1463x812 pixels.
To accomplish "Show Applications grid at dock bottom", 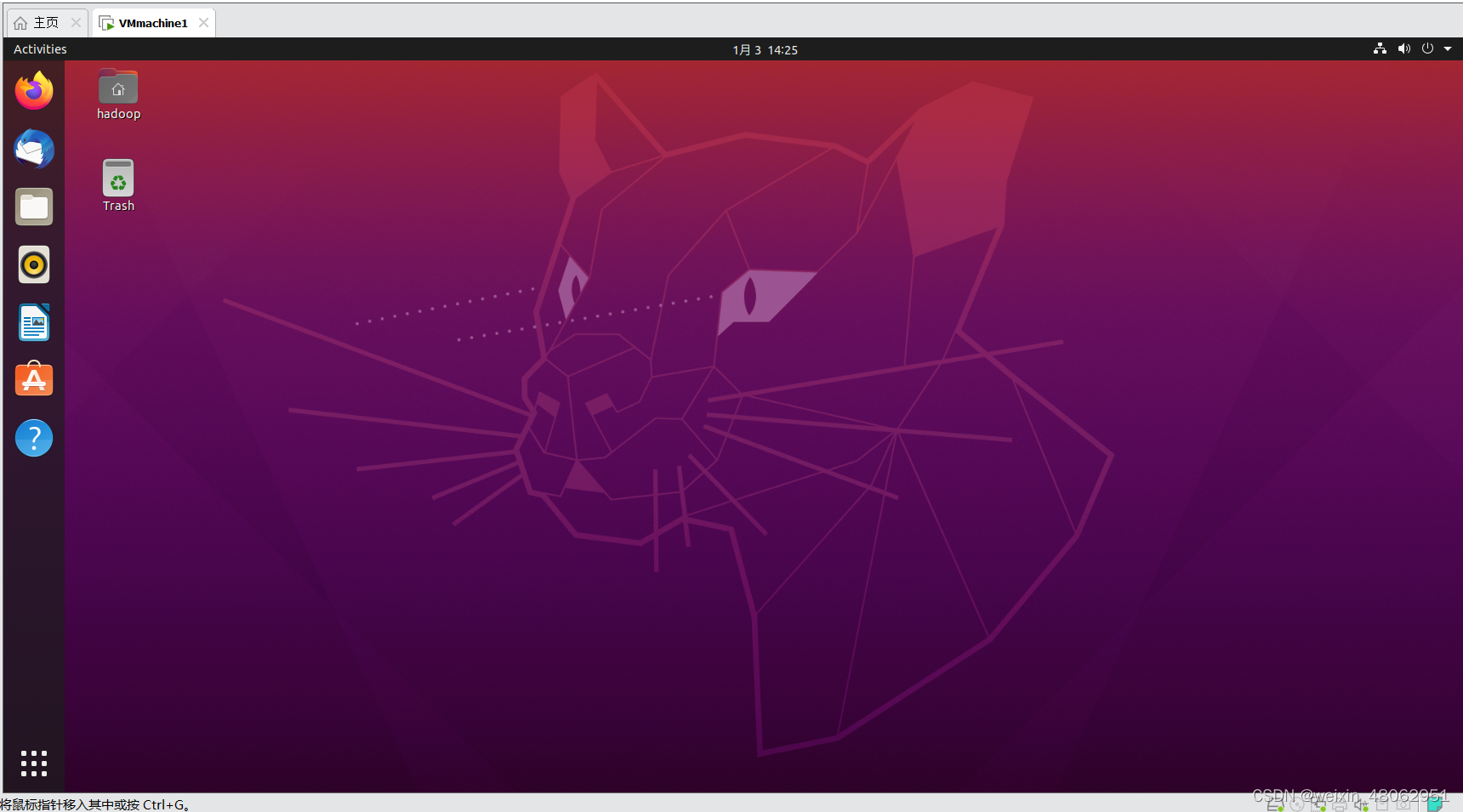I will [x=34, y=763].
